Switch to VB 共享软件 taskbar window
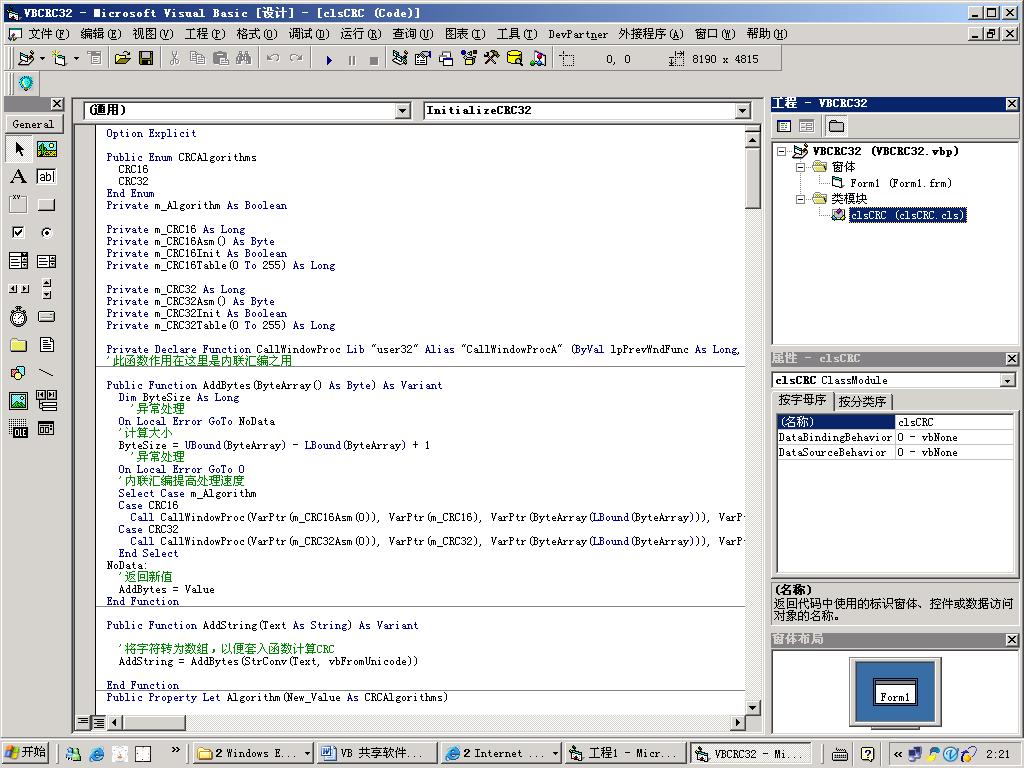The height and width of the screenshot is (768, 1024). coord(377,753)
